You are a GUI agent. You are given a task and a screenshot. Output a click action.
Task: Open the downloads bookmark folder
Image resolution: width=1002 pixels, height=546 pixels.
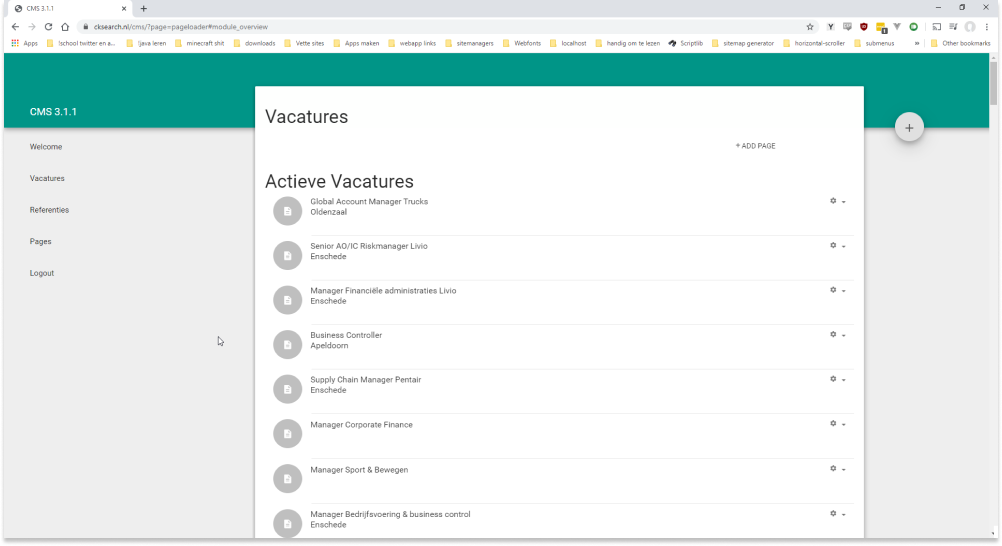click(254, 43)
